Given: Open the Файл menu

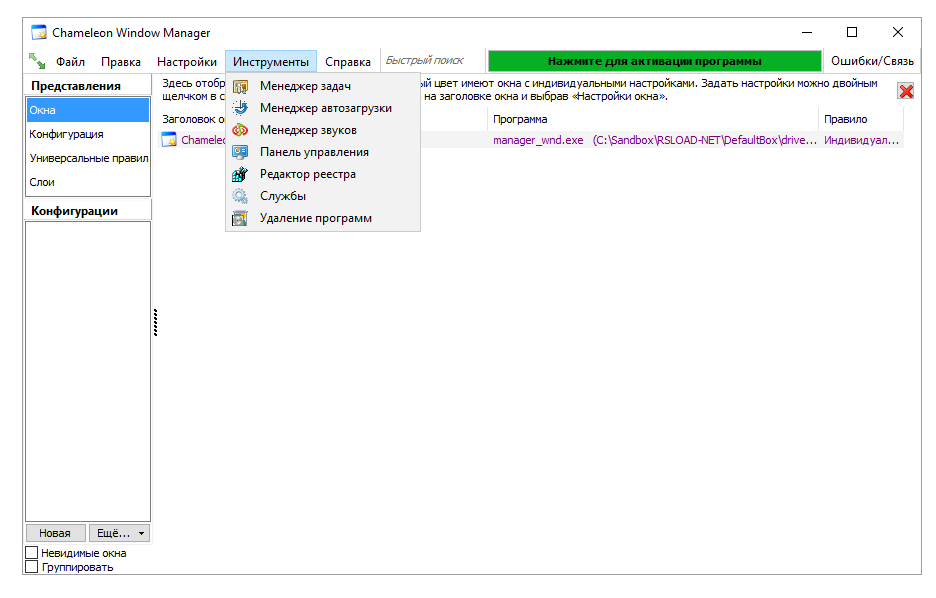Looking at the screenshot, I should click(70, 61).
